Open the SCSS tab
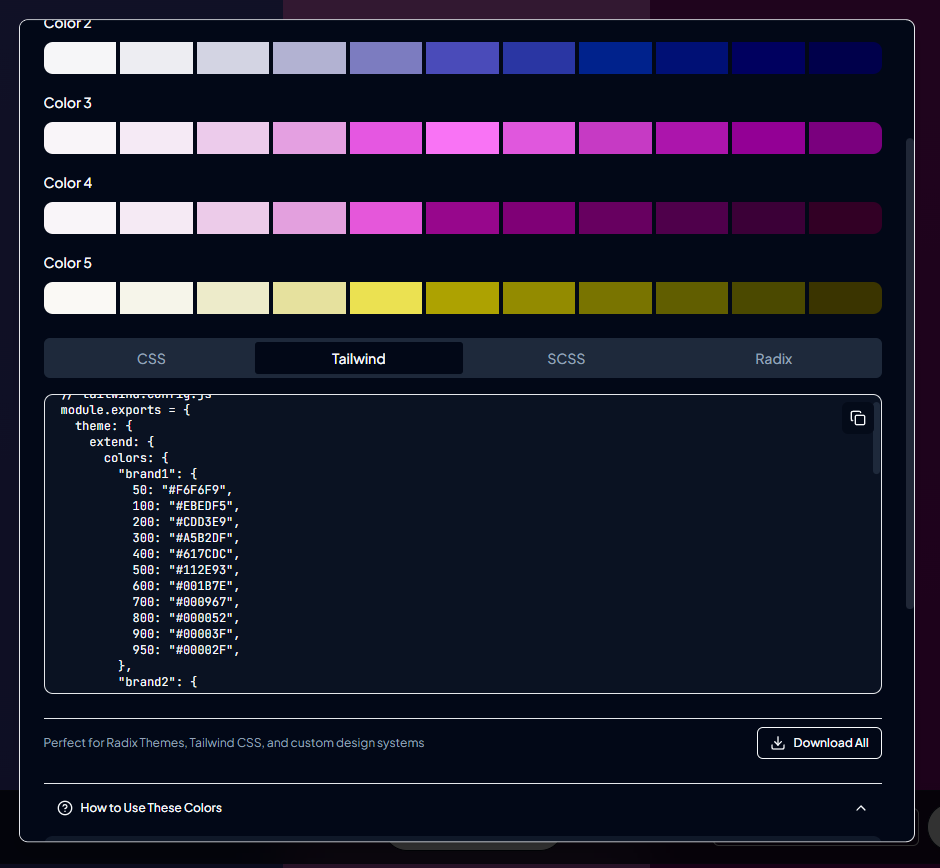The image size is (940, 868). 566,358
